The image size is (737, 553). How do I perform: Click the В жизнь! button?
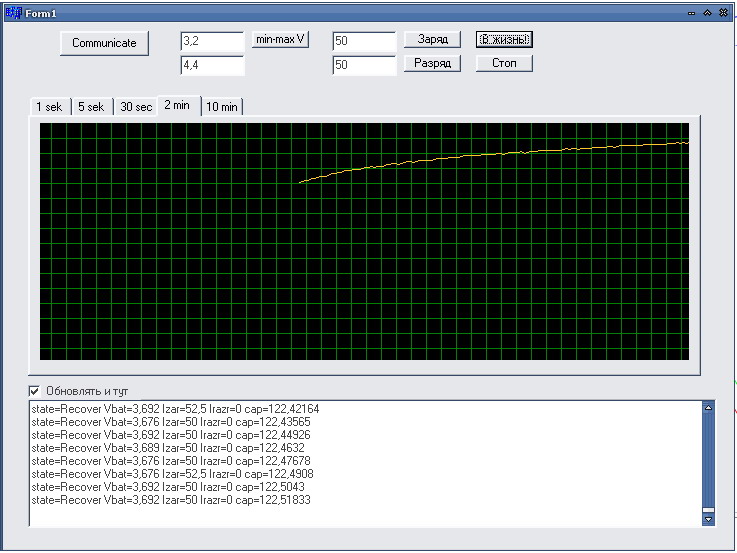504,39
